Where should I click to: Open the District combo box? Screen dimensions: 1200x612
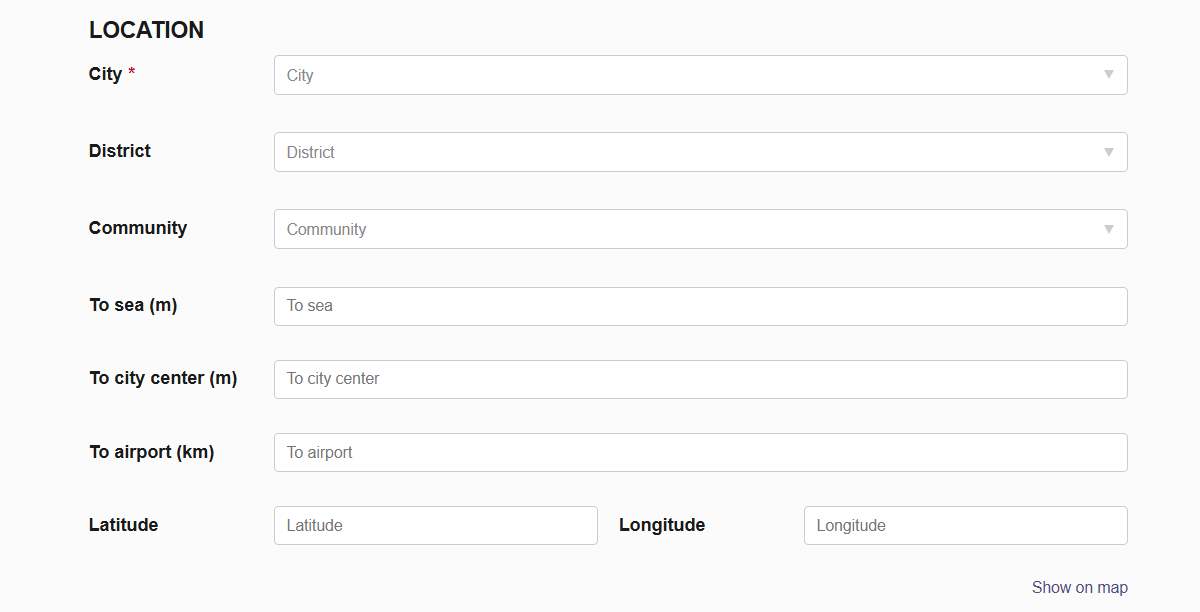click(690, 152)
